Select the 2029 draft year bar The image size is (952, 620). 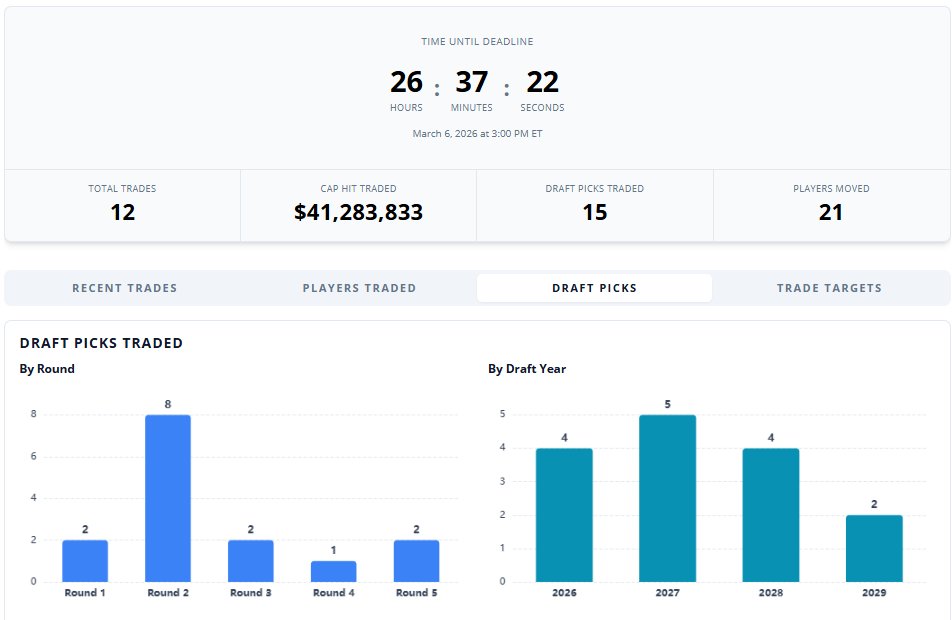874,548
